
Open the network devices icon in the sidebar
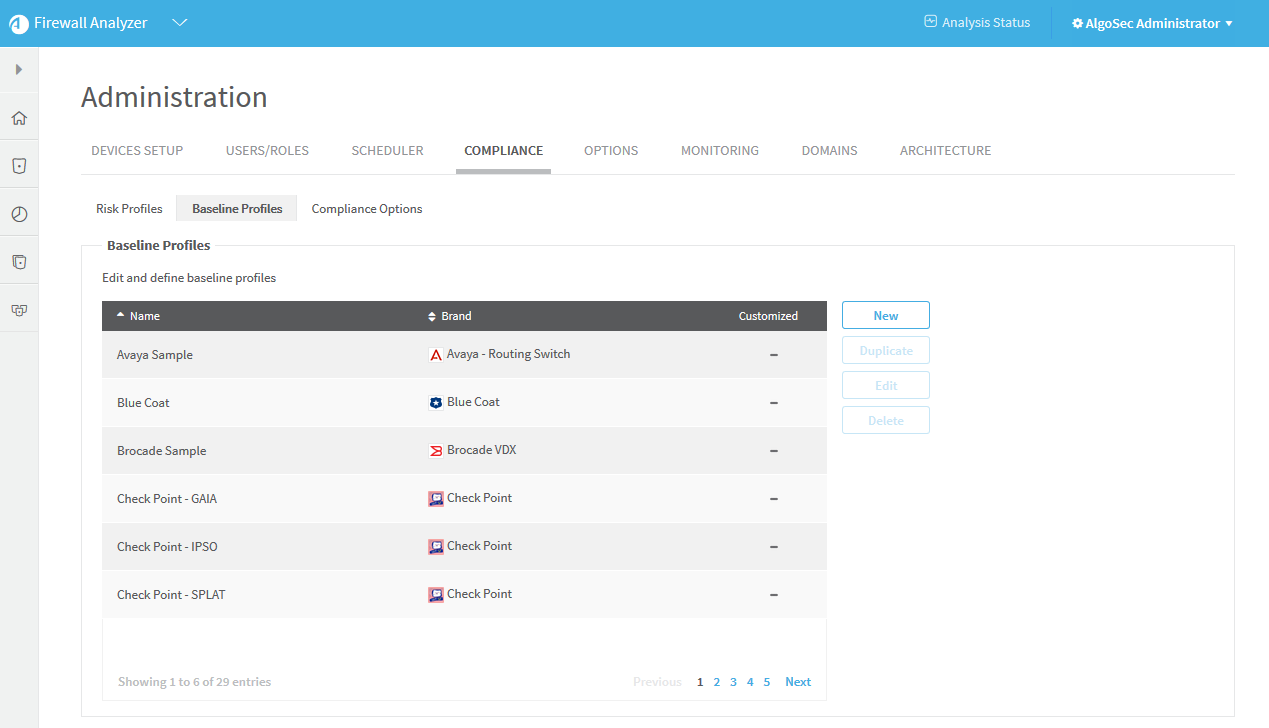[19, 310]
